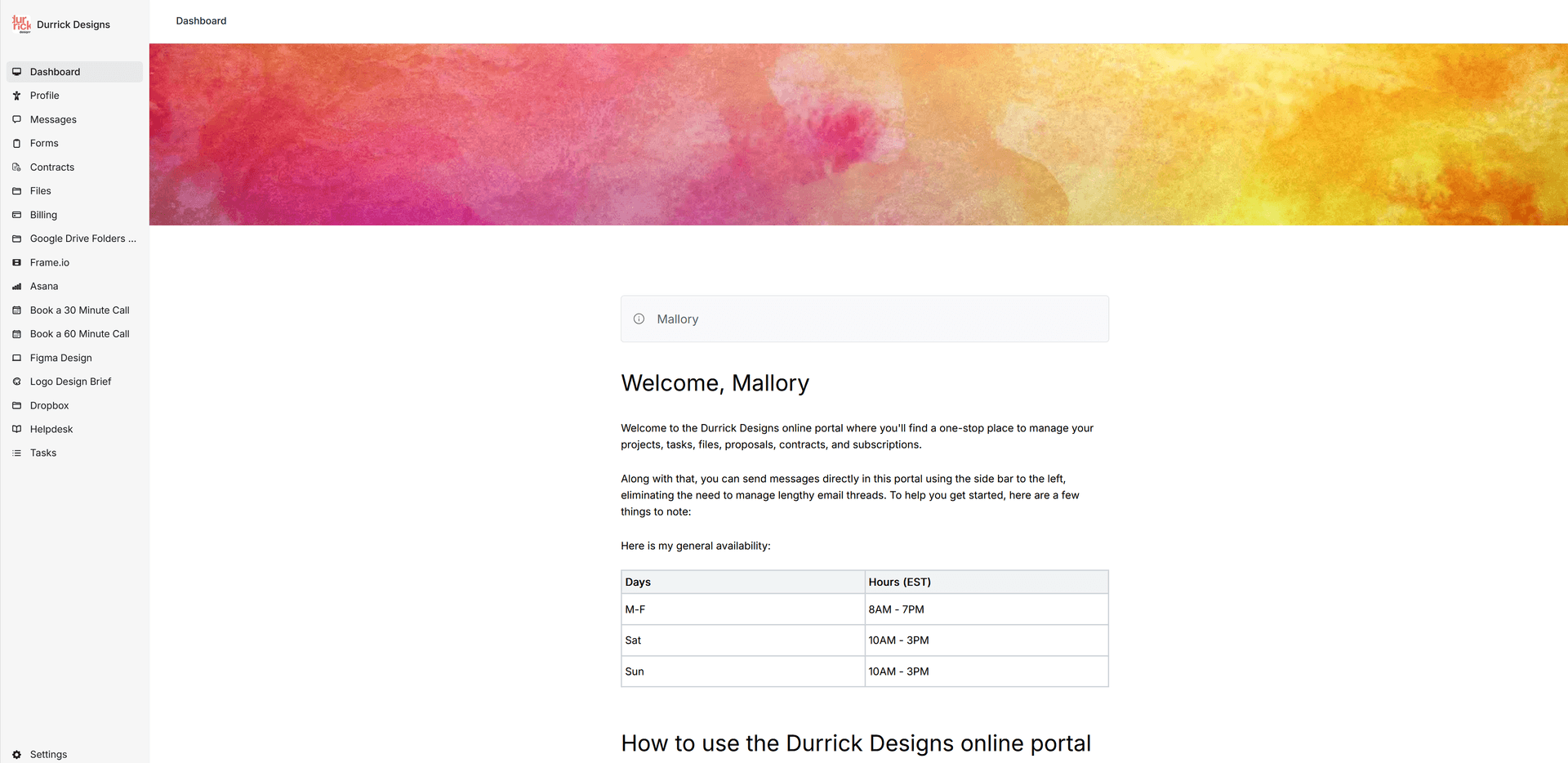Image resolution: width=1568 pixels, height=763 pixels.
Task: Select the Tasks list icon
Action: (x=17, y=453)
